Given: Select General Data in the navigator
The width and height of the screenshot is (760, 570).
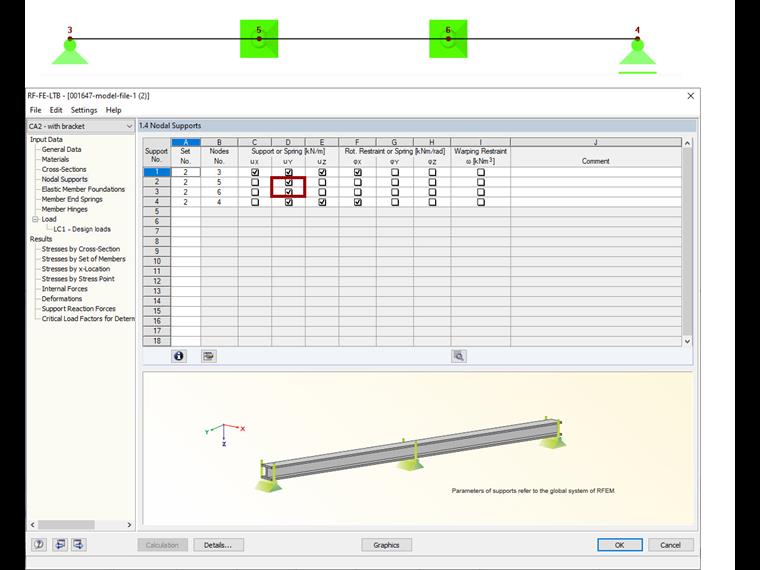Looking at the screenshot, I should 61,149.
